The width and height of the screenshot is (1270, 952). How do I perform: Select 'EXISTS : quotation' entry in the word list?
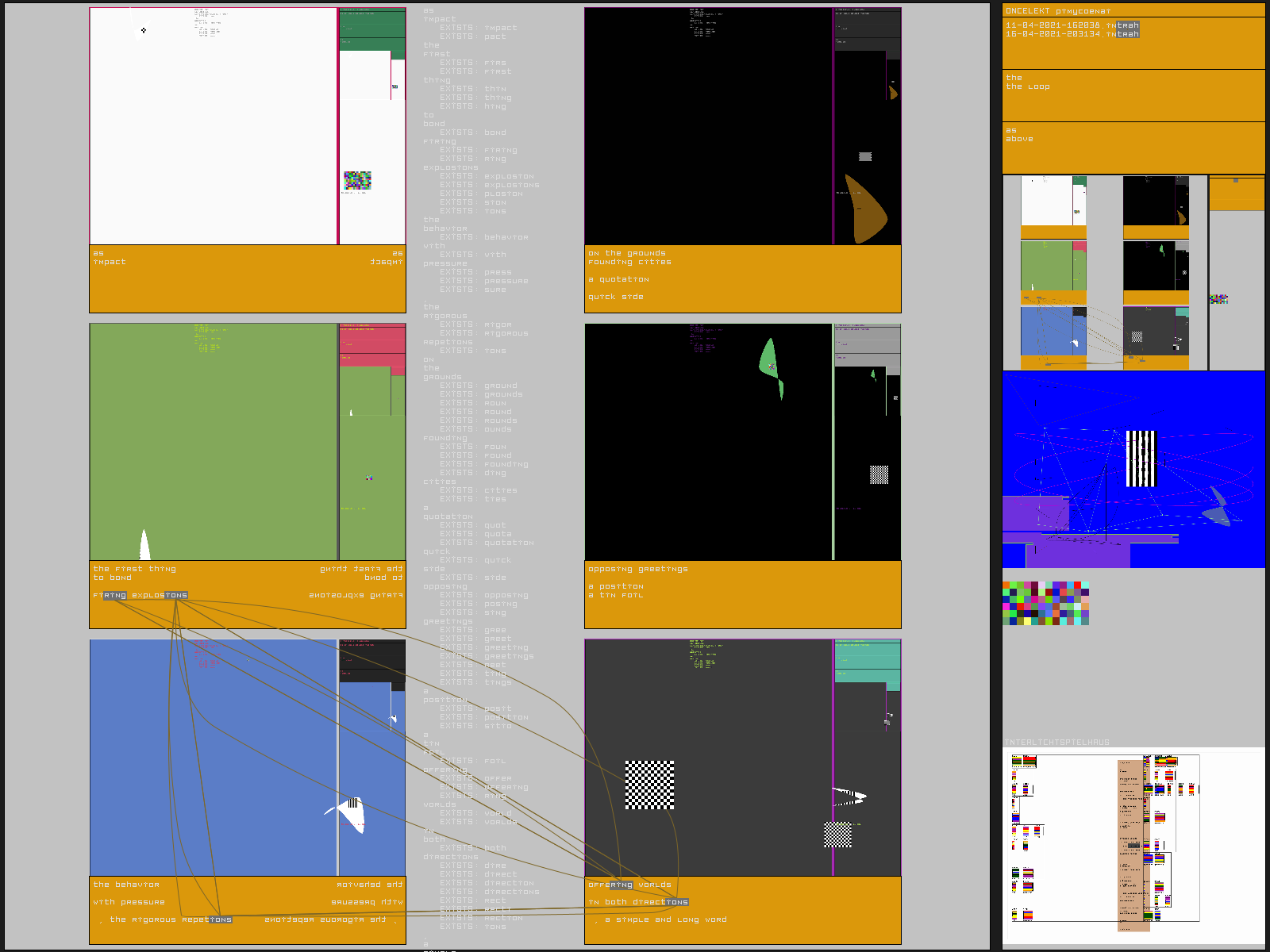click(487, 543)
